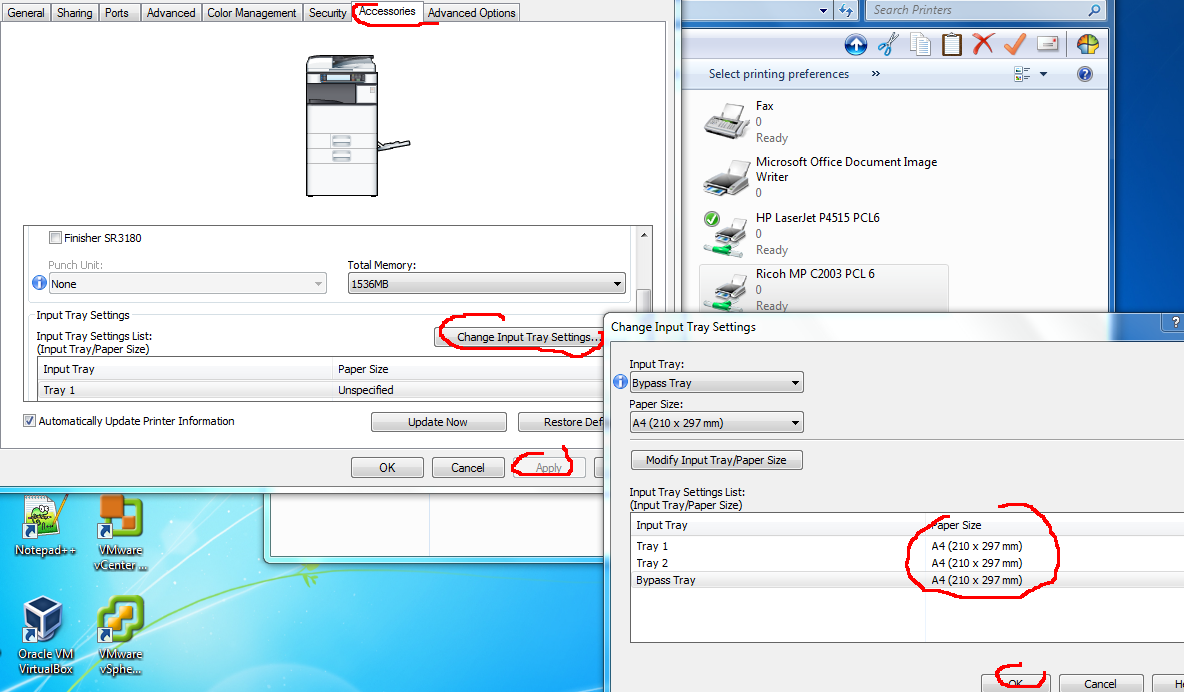Viewport: 1184px width, 692px height.
Task: Select the Ricoh MP C2003 PCL 6 icon
Action: coord(726,290)
